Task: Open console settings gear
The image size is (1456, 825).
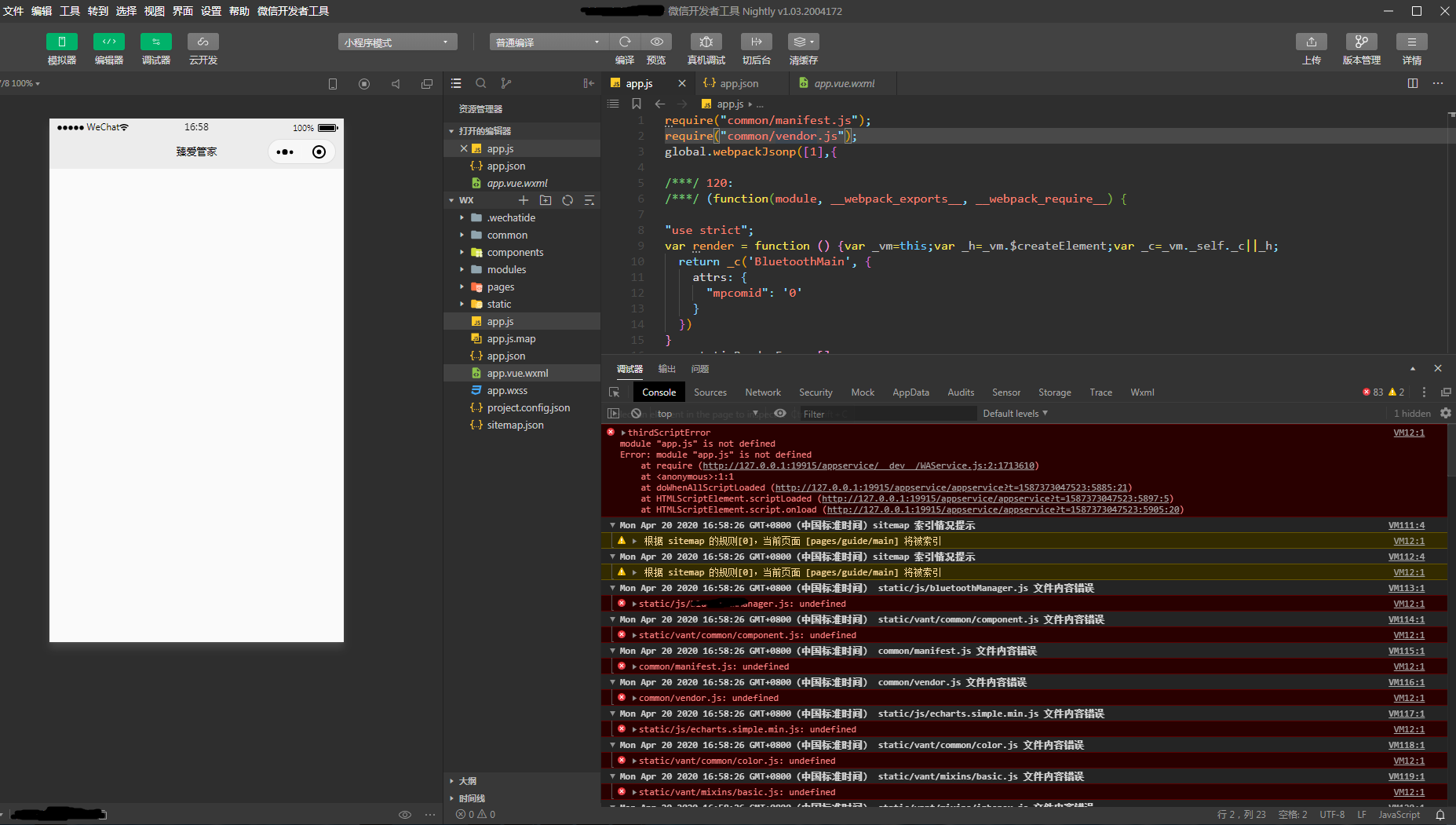Action: click(x=1446, y=414)
